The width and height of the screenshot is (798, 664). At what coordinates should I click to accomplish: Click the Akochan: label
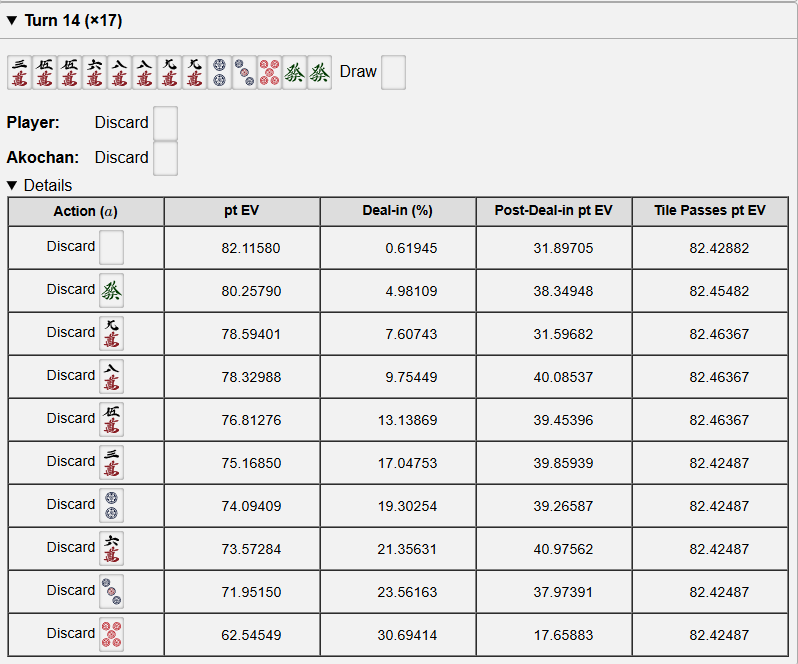43,158
